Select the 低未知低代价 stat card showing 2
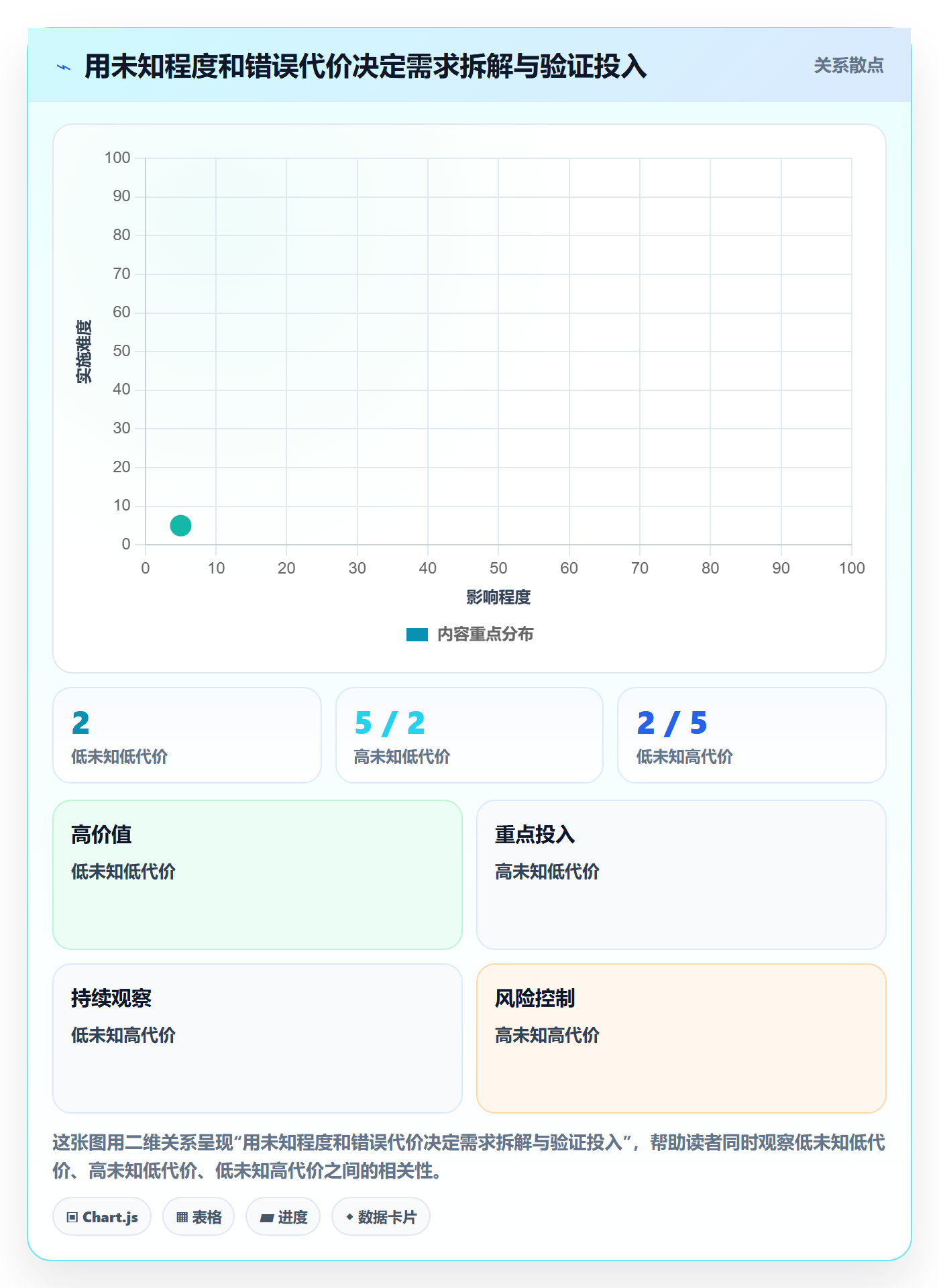This screenshot has width=939, height=1288. 187,735
